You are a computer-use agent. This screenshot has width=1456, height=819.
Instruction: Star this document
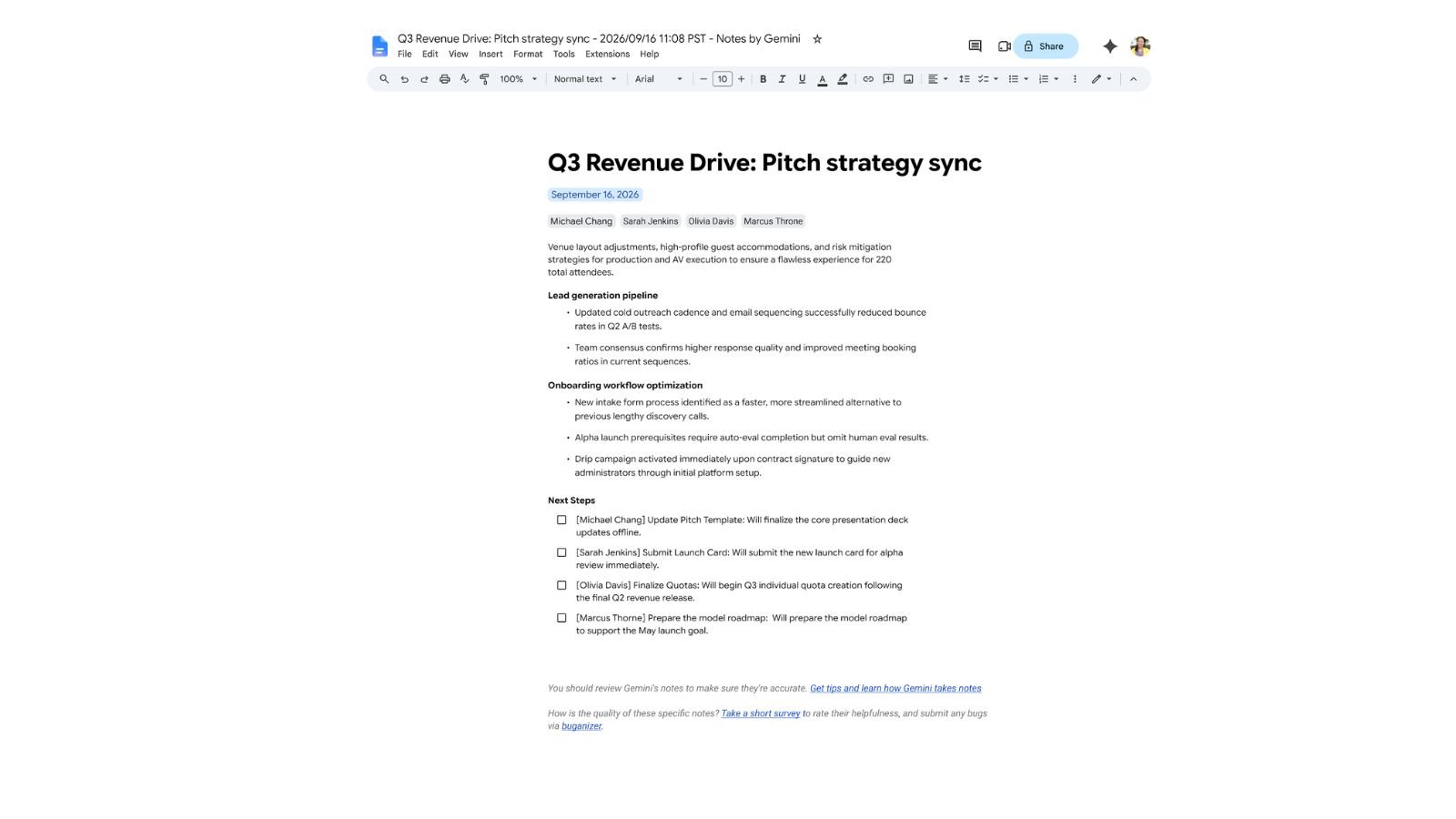point(817,39)
